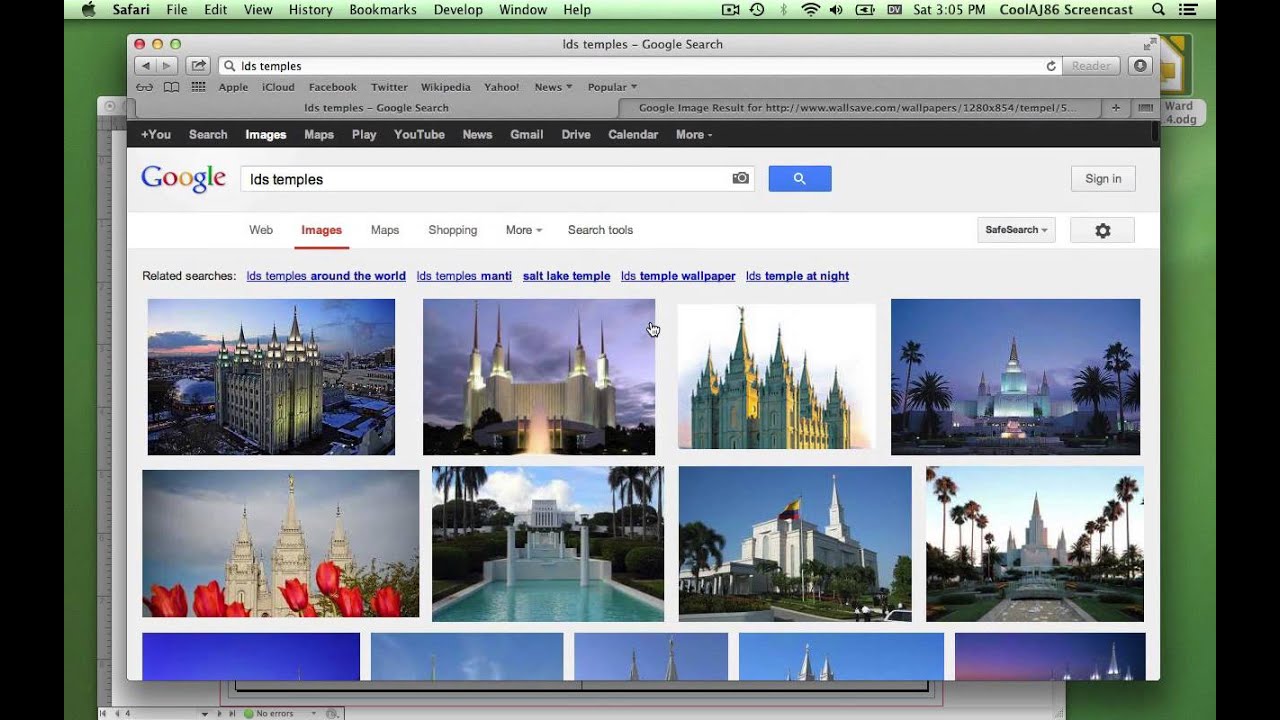
Task: Open related search 'lds temples around the world'
Action: pyautogui.click(x=326, y=276)
